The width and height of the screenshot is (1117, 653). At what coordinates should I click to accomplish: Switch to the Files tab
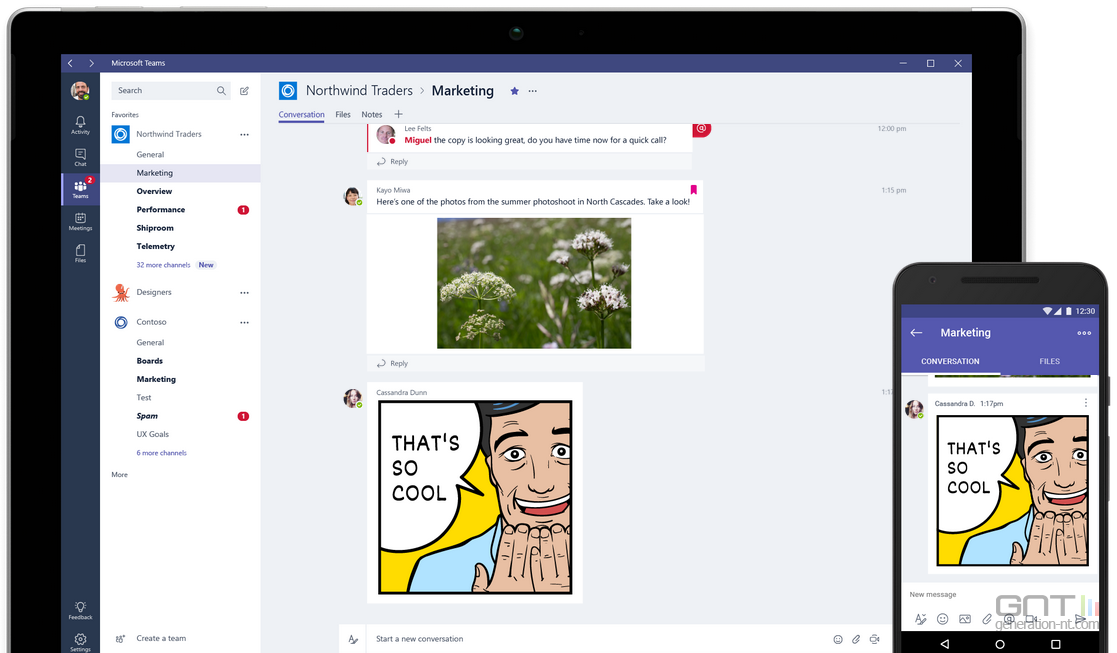[343, 115]
